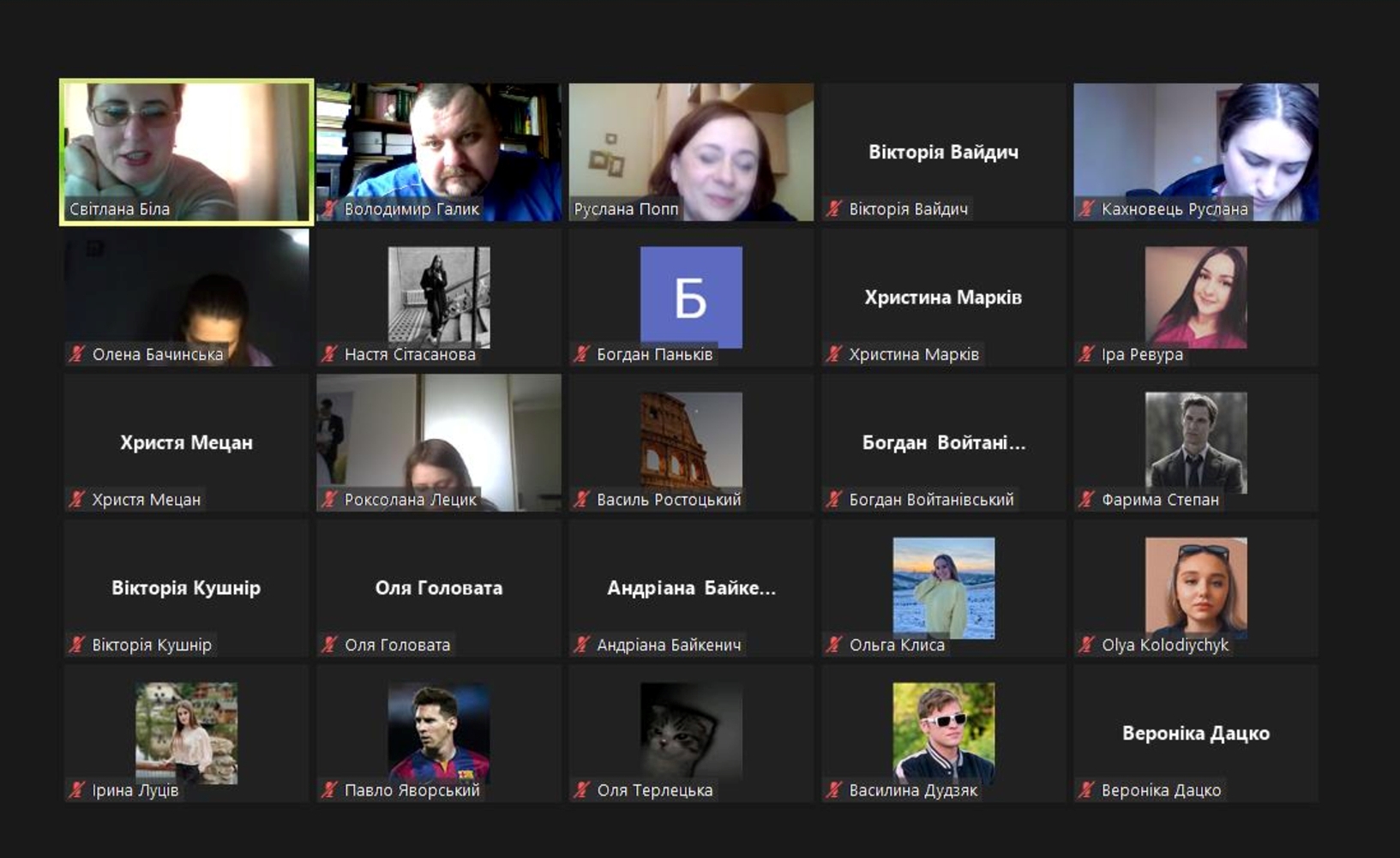Select Руслана Попп's video tile
Image resolution: width=1400 pixels, height=858 pixels.
pos(691,150)
